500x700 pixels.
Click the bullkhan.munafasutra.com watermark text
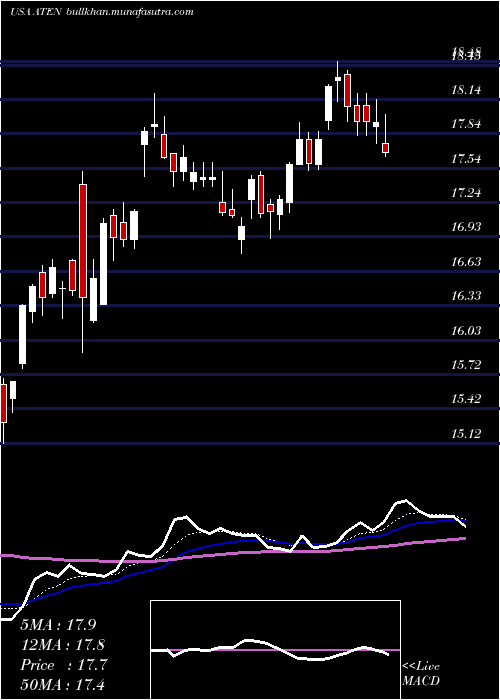[129, 12]
